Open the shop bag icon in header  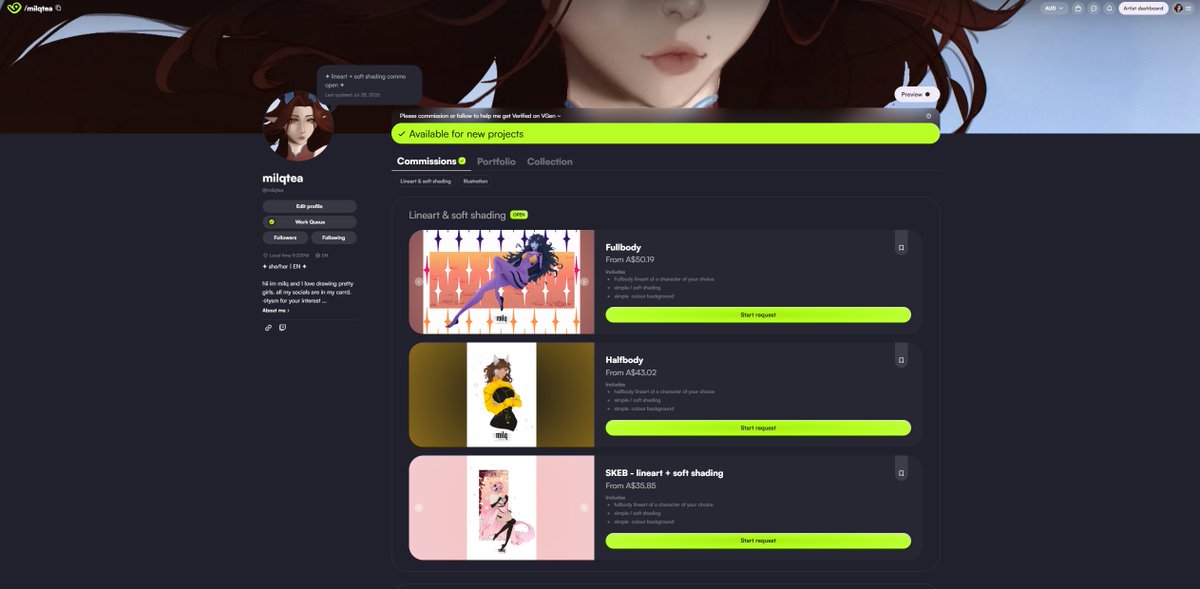point(1078,8)
